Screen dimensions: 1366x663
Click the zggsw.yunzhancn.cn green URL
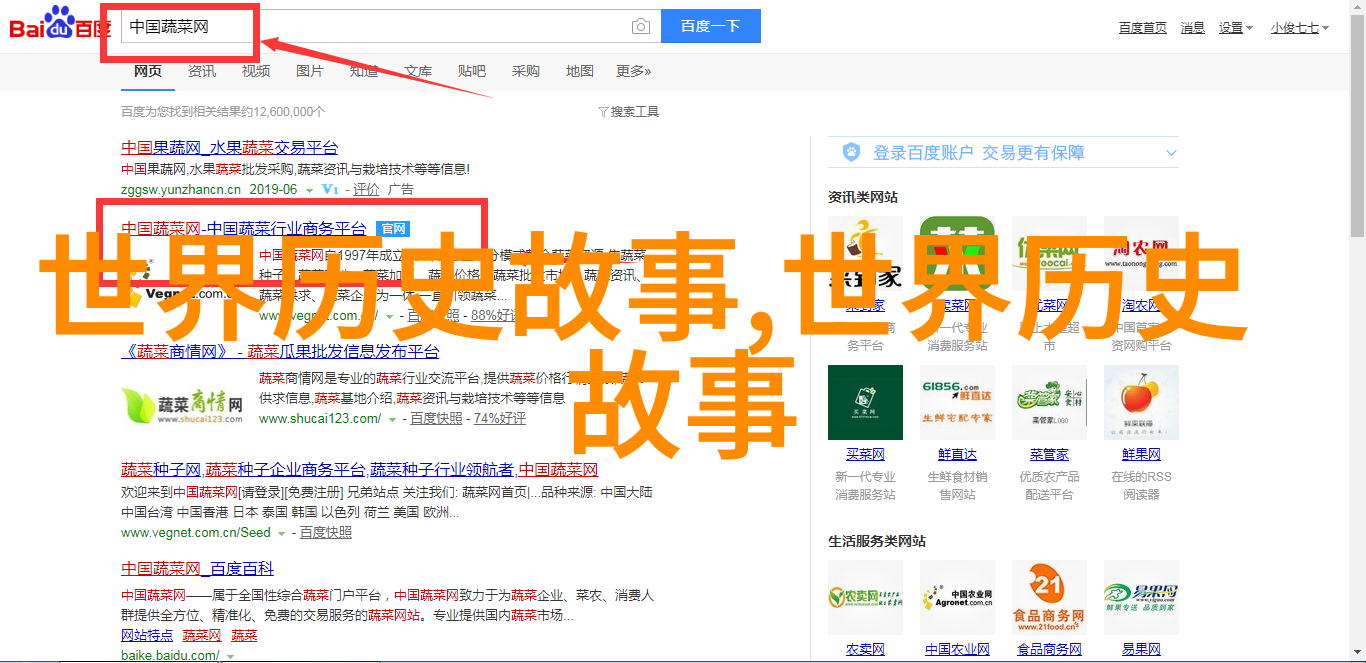click(181, 190)
